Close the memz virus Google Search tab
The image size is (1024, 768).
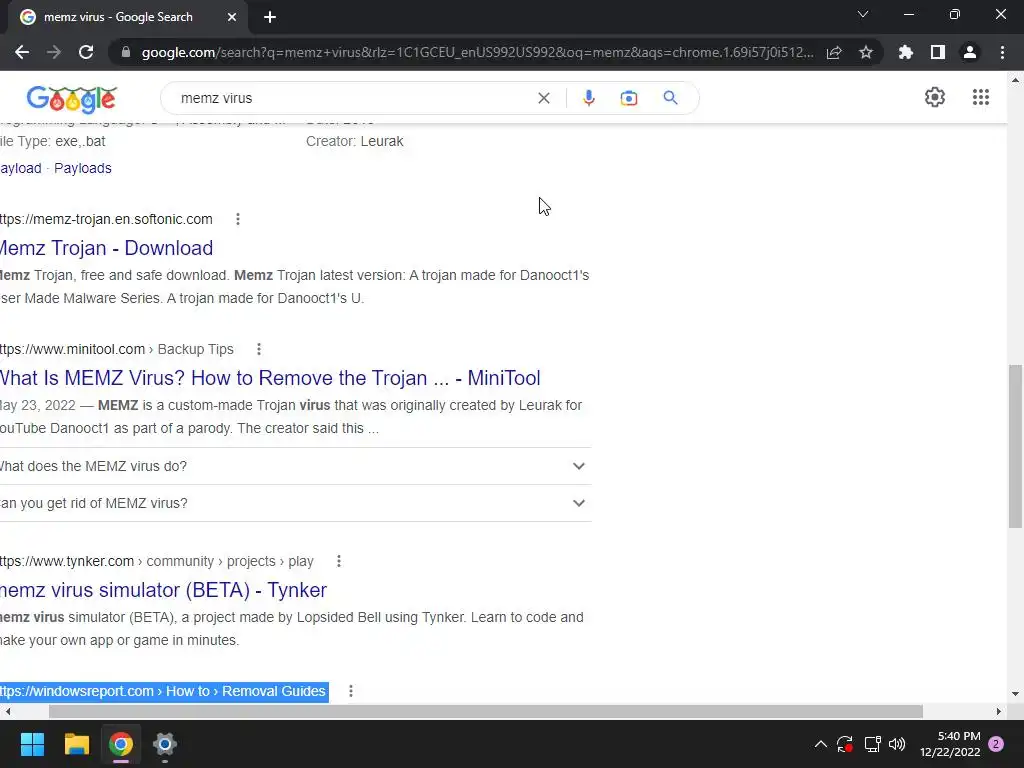click(x=232, y=17)
